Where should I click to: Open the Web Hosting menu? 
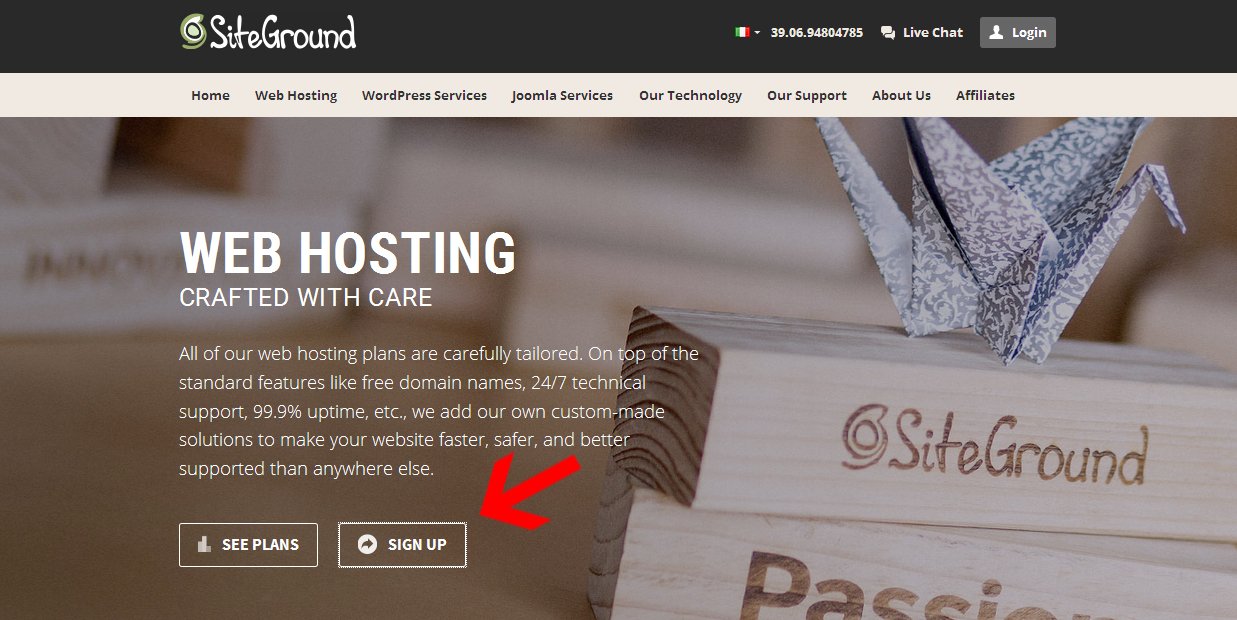(296, 95)
